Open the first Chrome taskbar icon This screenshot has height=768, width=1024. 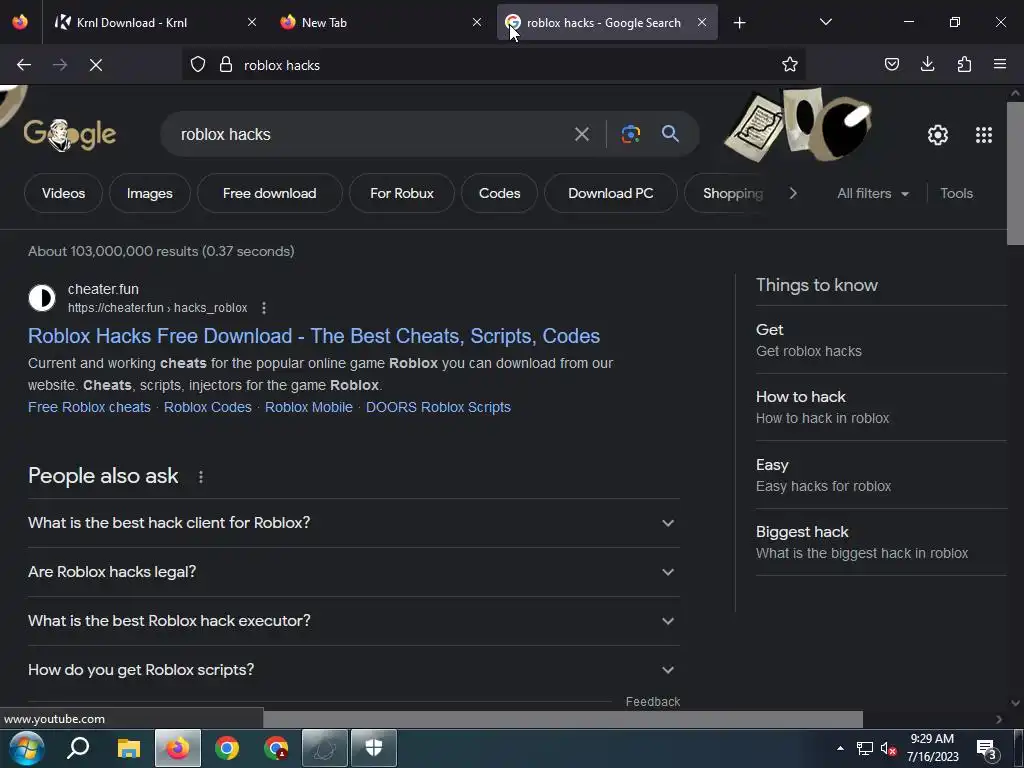click(x=227, y=748)
